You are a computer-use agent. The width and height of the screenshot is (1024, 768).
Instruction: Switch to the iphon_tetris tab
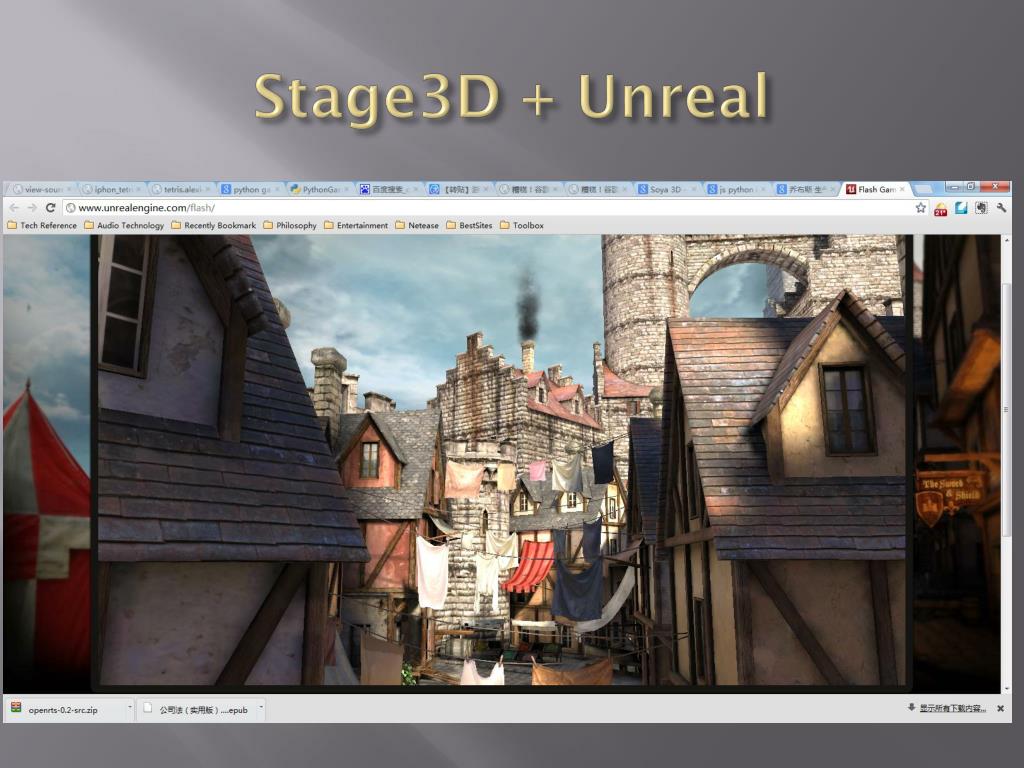110,189
